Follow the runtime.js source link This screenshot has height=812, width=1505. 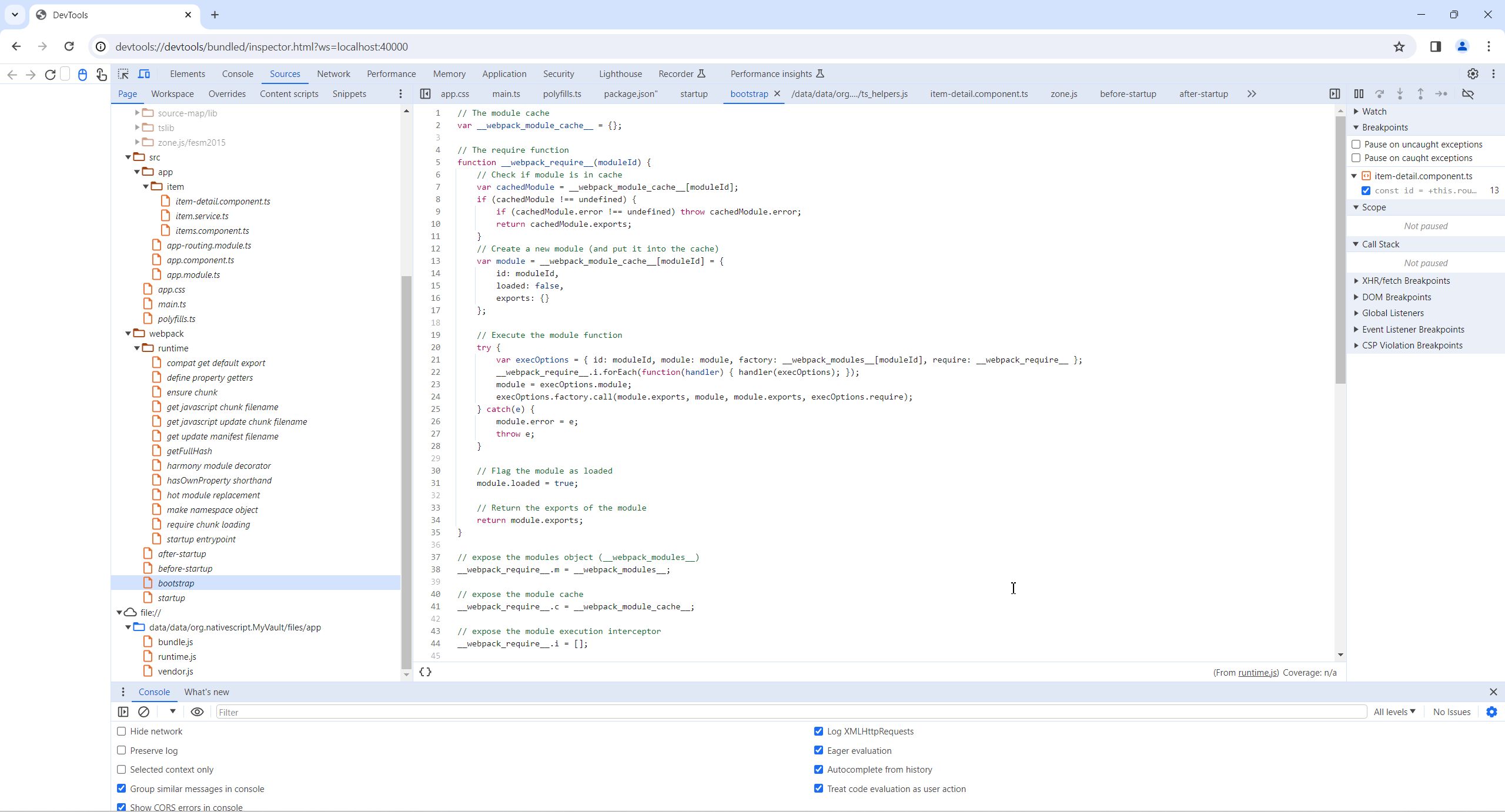coord(1257,673)
